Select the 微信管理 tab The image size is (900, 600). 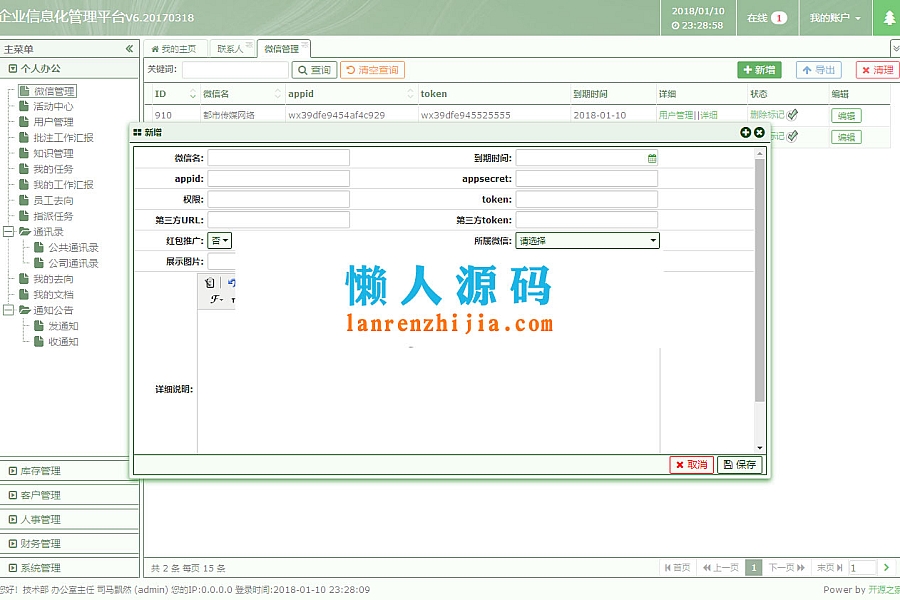click(283, 49)
